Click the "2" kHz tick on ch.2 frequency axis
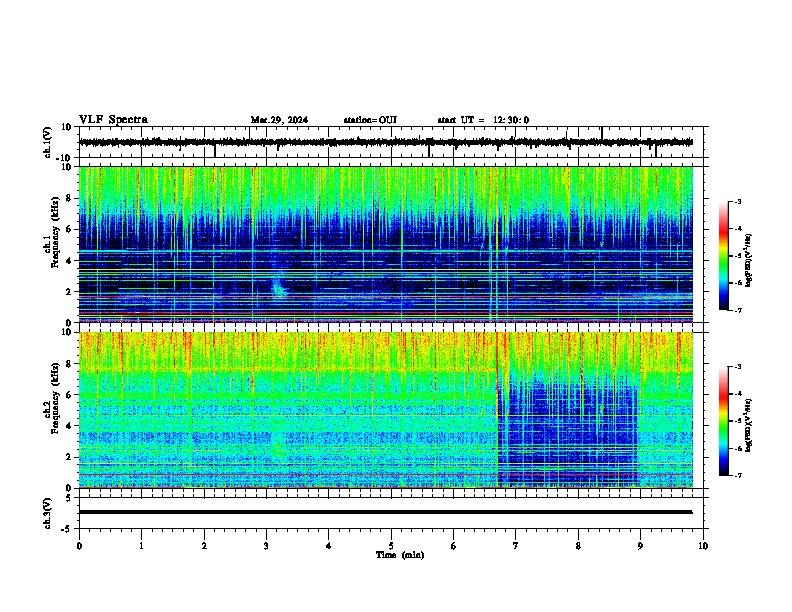This screenshot has width=792, height=612. coord(69,457)
